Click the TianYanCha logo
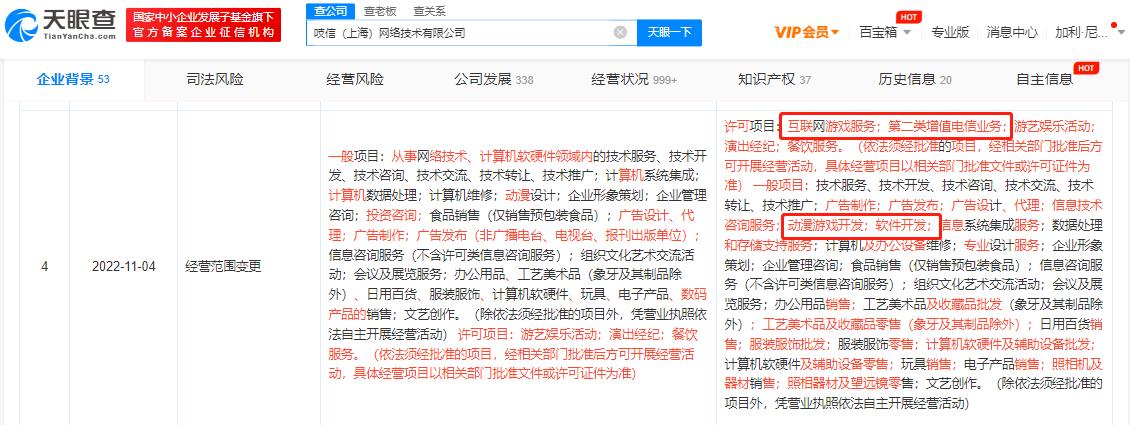The image size is (1130, 425). click(x=60, y=25)
